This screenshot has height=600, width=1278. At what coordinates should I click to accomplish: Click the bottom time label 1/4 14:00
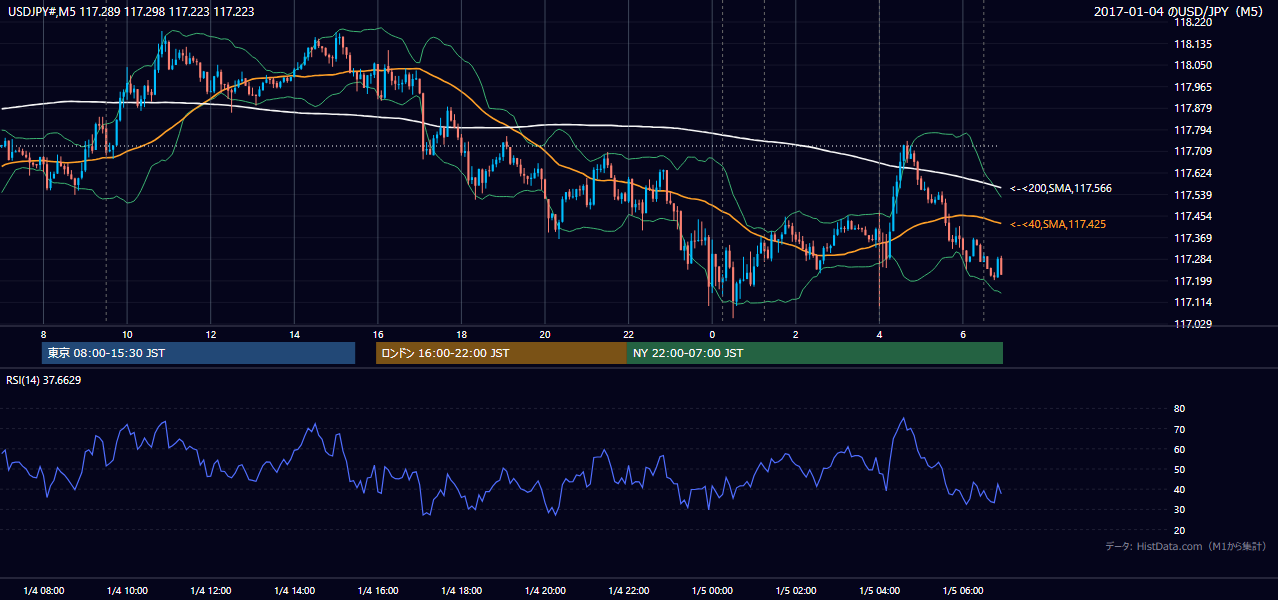click(294, 591)
